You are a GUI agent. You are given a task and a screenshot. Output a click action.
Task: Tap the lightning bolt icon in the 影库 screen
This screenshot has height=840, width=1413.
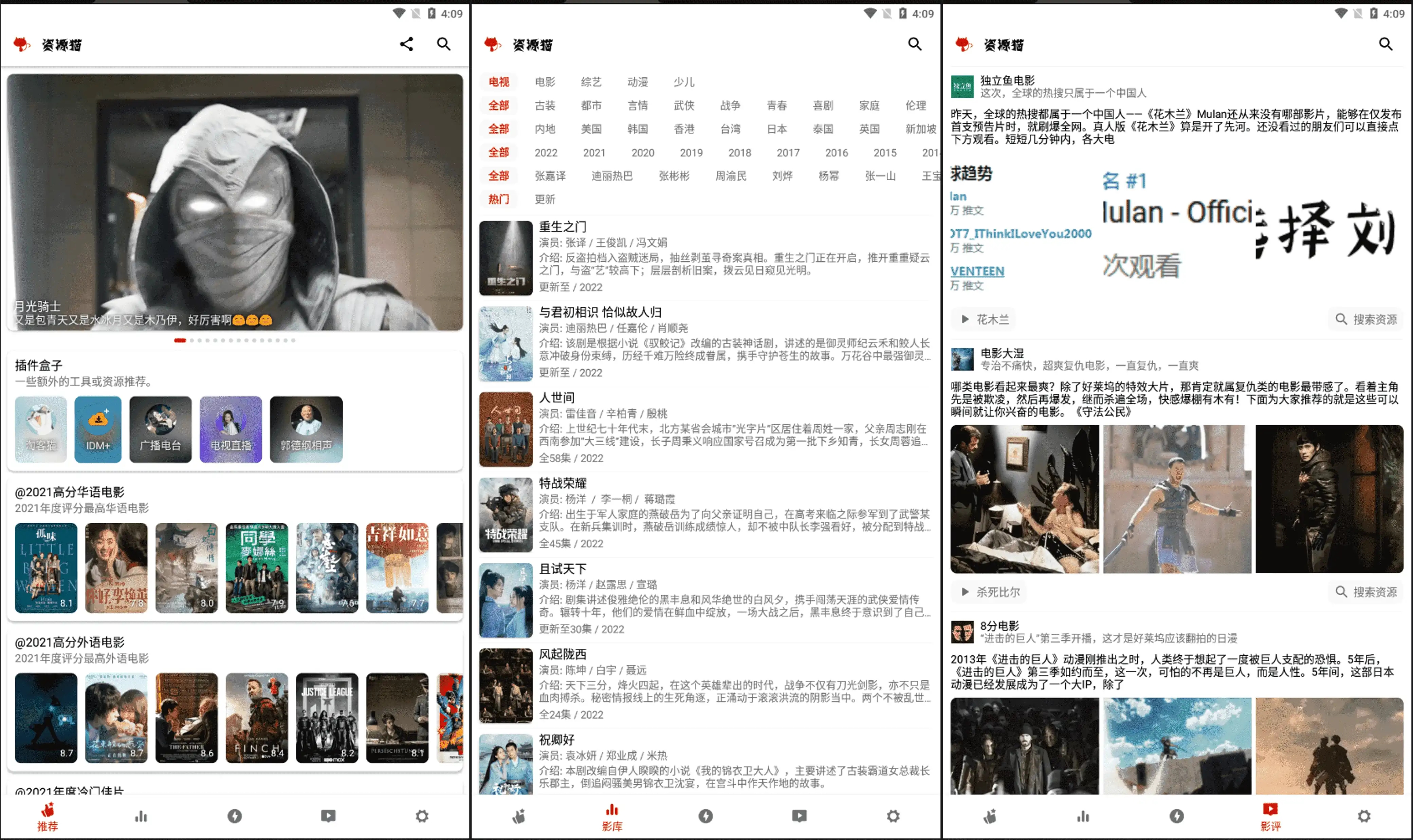(x=705, y=816)
